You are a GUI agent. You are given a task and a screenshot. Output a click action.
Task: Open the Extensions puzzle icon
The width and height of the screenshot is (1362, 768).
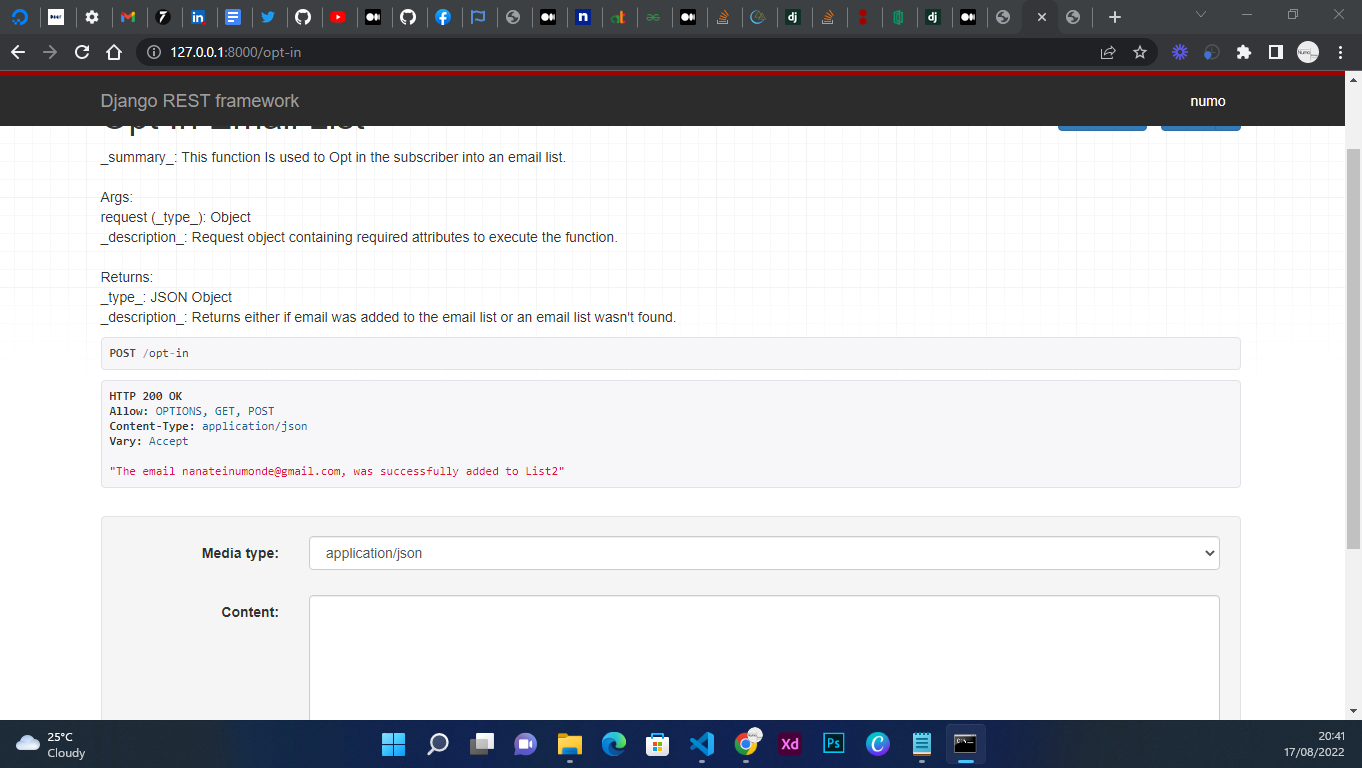pos(1244,53)
